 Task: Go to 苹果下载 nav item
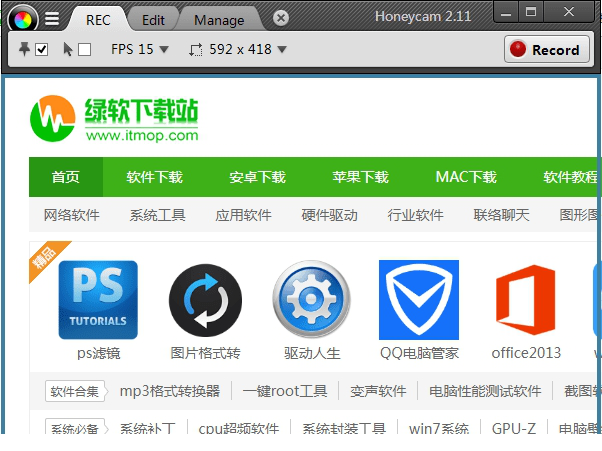[361, 177]
